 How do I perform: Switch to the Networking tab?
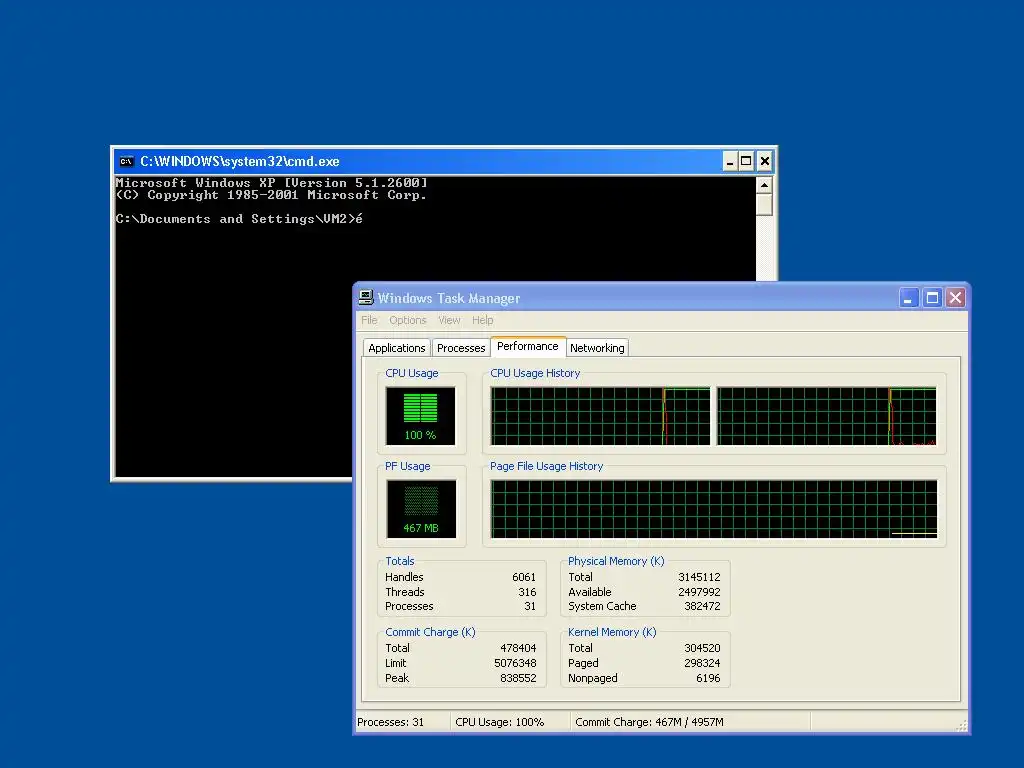pos(597,348)
